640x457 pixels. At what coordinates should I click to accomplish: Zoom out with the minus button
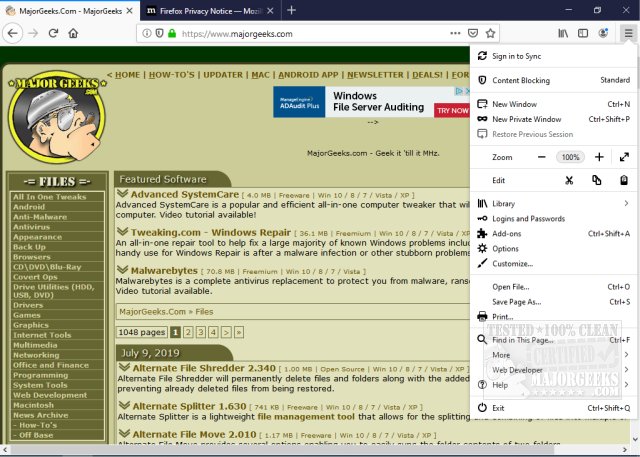point(542,157)
